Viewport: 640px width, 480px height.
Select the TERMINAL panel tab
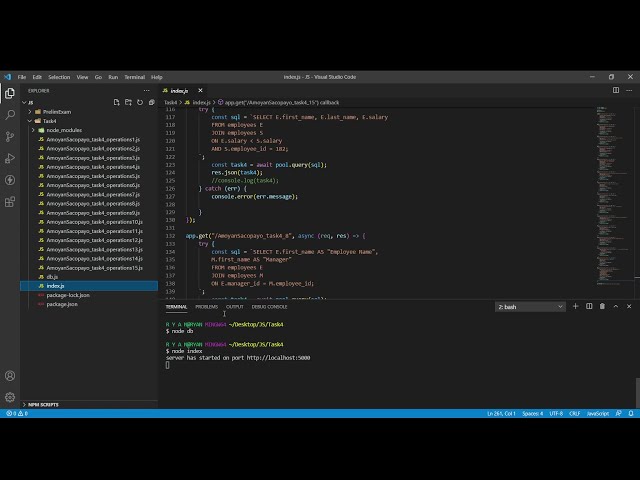point(176,307)
